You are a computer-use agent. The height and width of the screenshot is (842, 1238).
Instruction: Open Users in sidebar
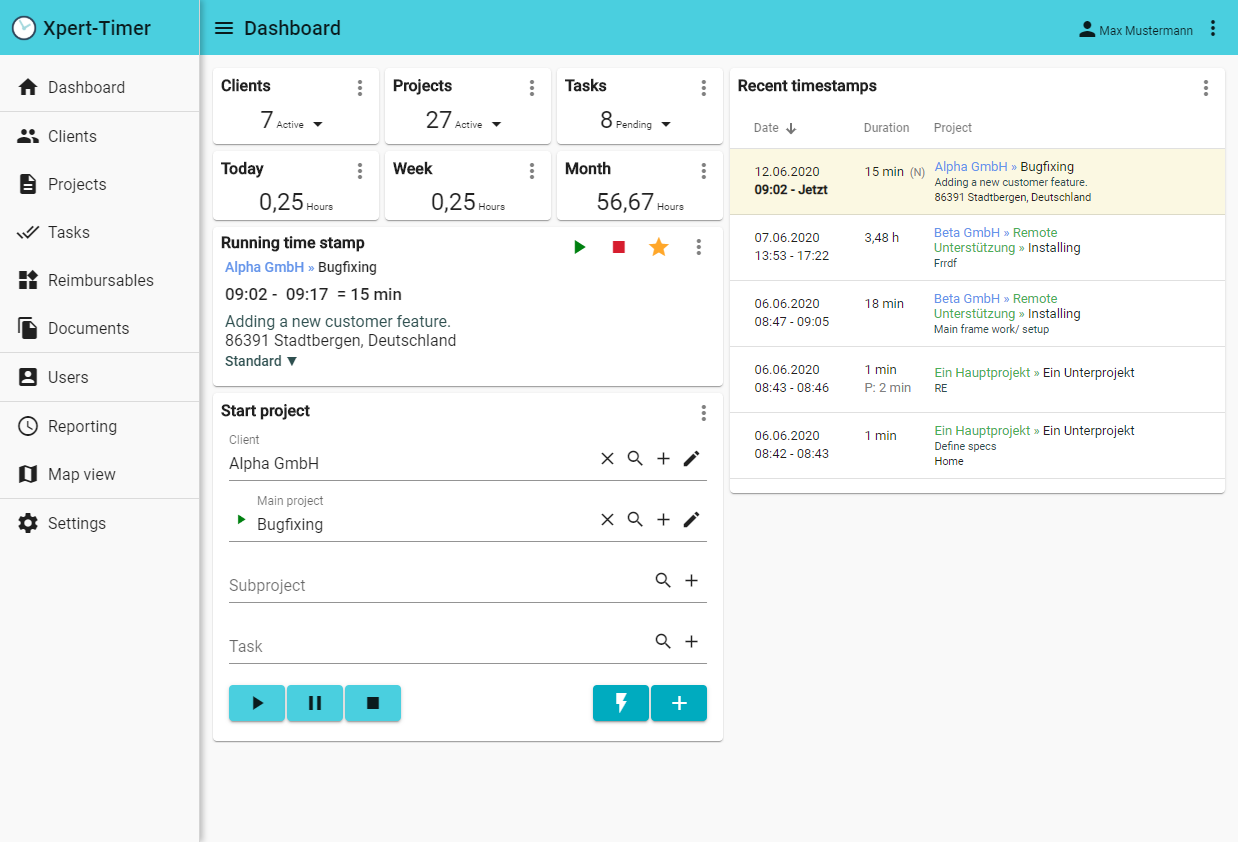pos(100,377)
